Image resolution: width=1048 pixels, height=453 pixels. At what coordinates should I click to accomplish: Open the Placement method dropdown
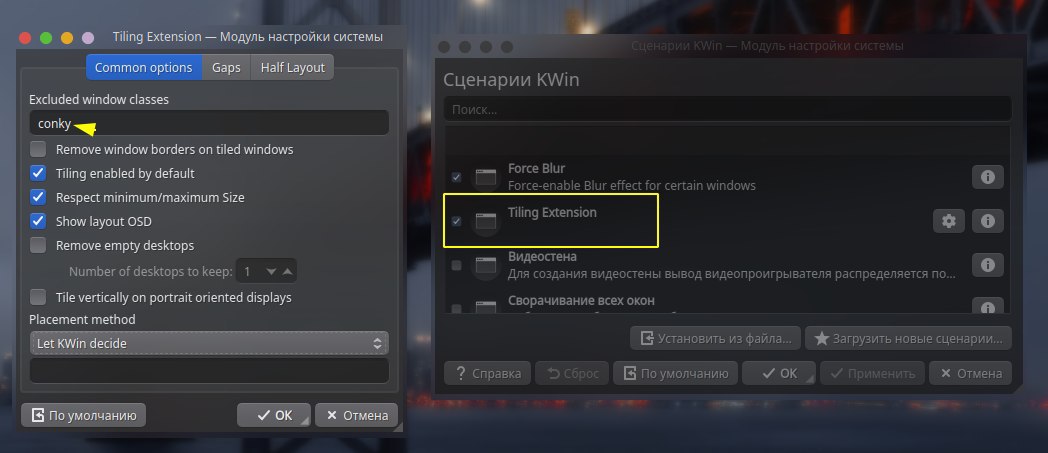point(209,343)
